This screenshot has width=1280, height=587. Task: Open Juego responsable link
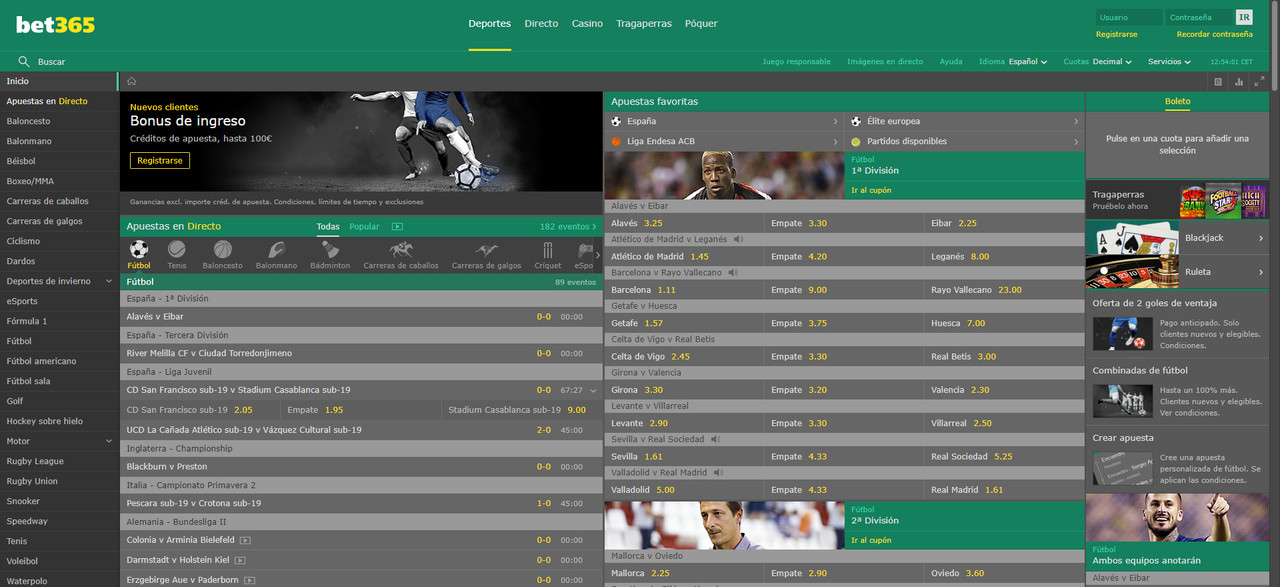click(796, 61)
